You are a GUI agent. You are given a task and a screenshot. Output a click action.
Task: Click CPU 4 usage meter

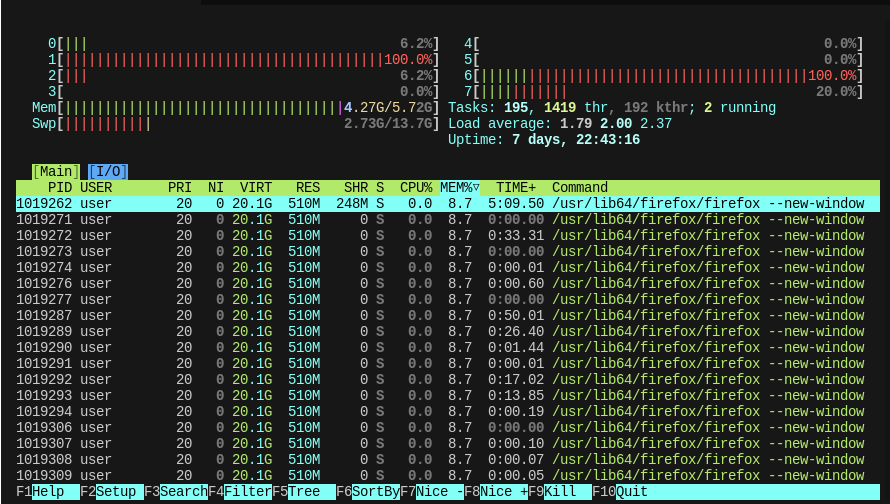tap(664, 44)
